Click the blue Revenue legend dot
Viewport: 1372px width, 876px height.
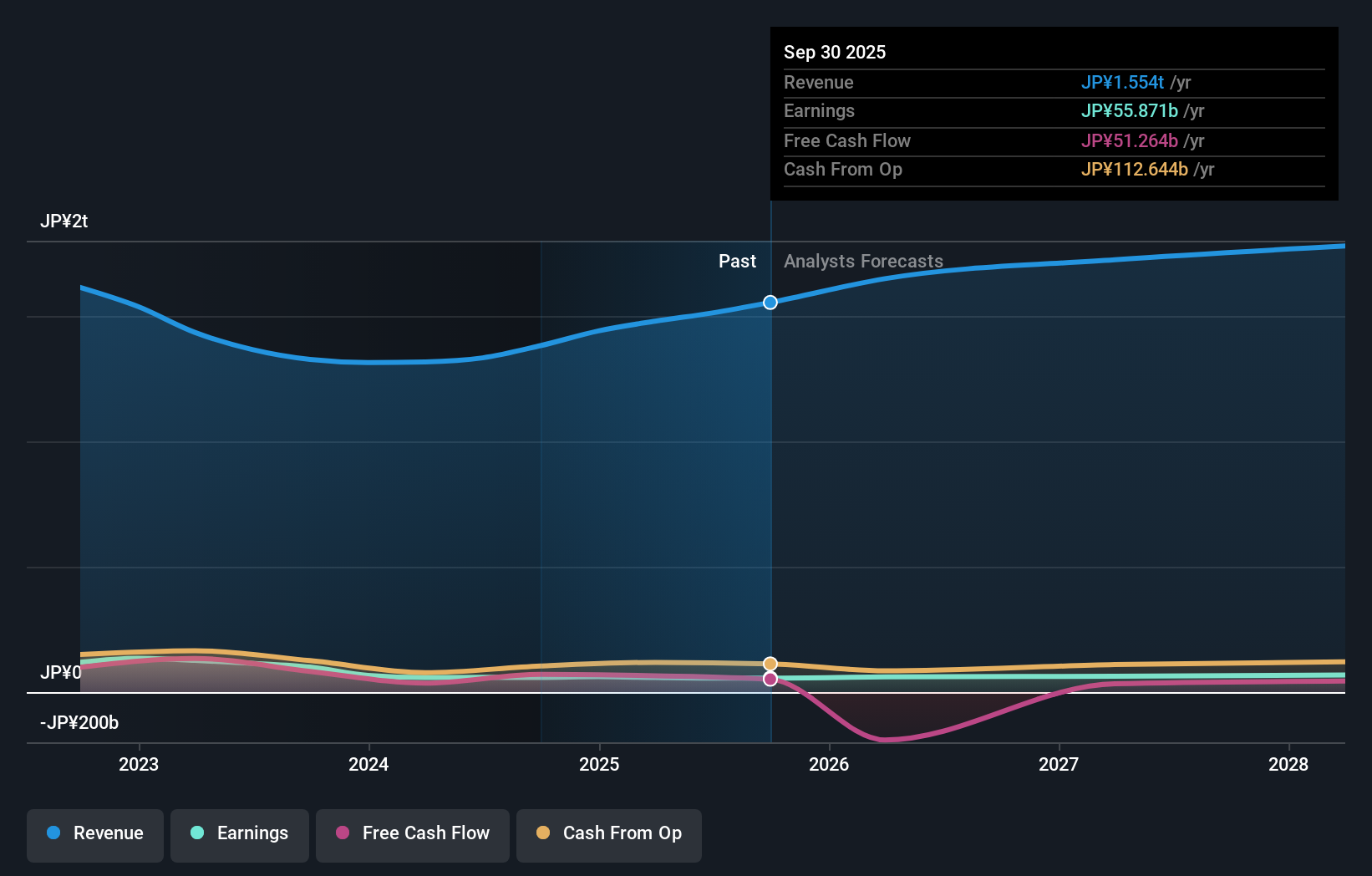point(53,833)
